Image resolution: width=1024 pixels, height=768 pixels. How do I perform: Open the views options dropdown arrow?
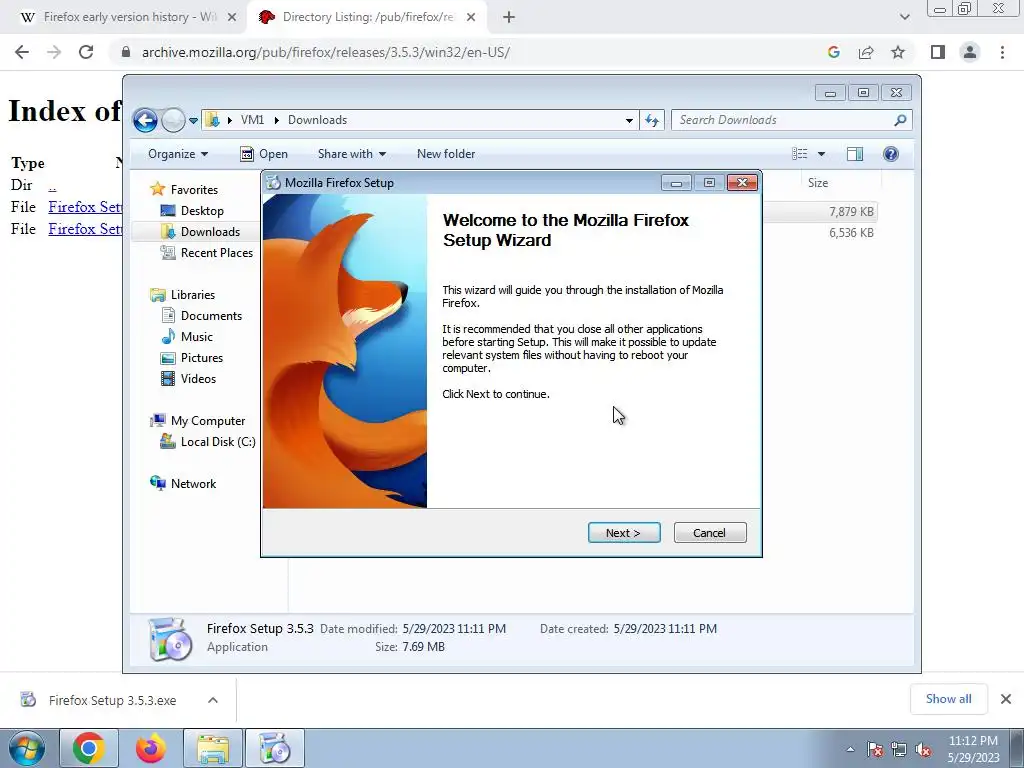(x=822, y=154)
